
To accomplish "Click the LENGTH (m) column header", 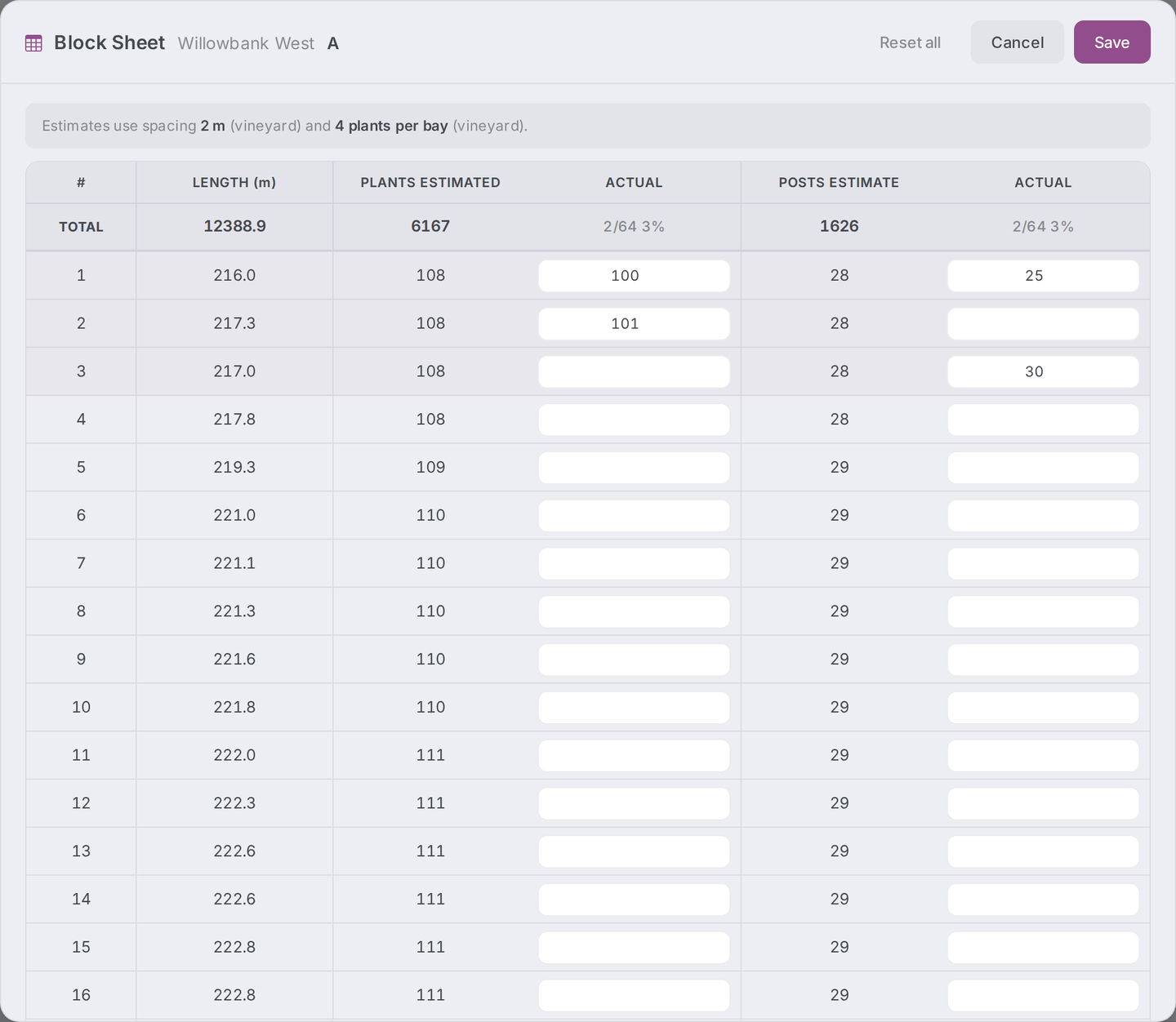I will click(234, 183).
